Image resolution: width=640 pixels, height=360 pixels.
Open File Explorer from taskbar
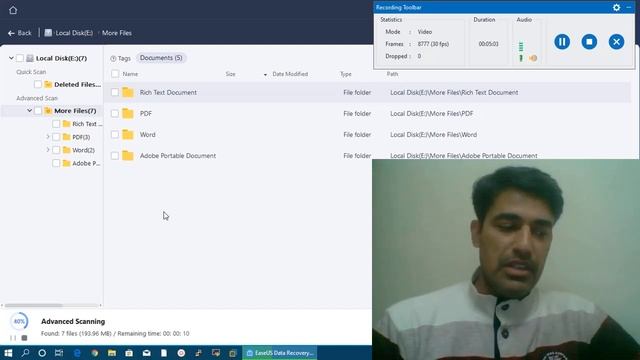coord(112,353)
